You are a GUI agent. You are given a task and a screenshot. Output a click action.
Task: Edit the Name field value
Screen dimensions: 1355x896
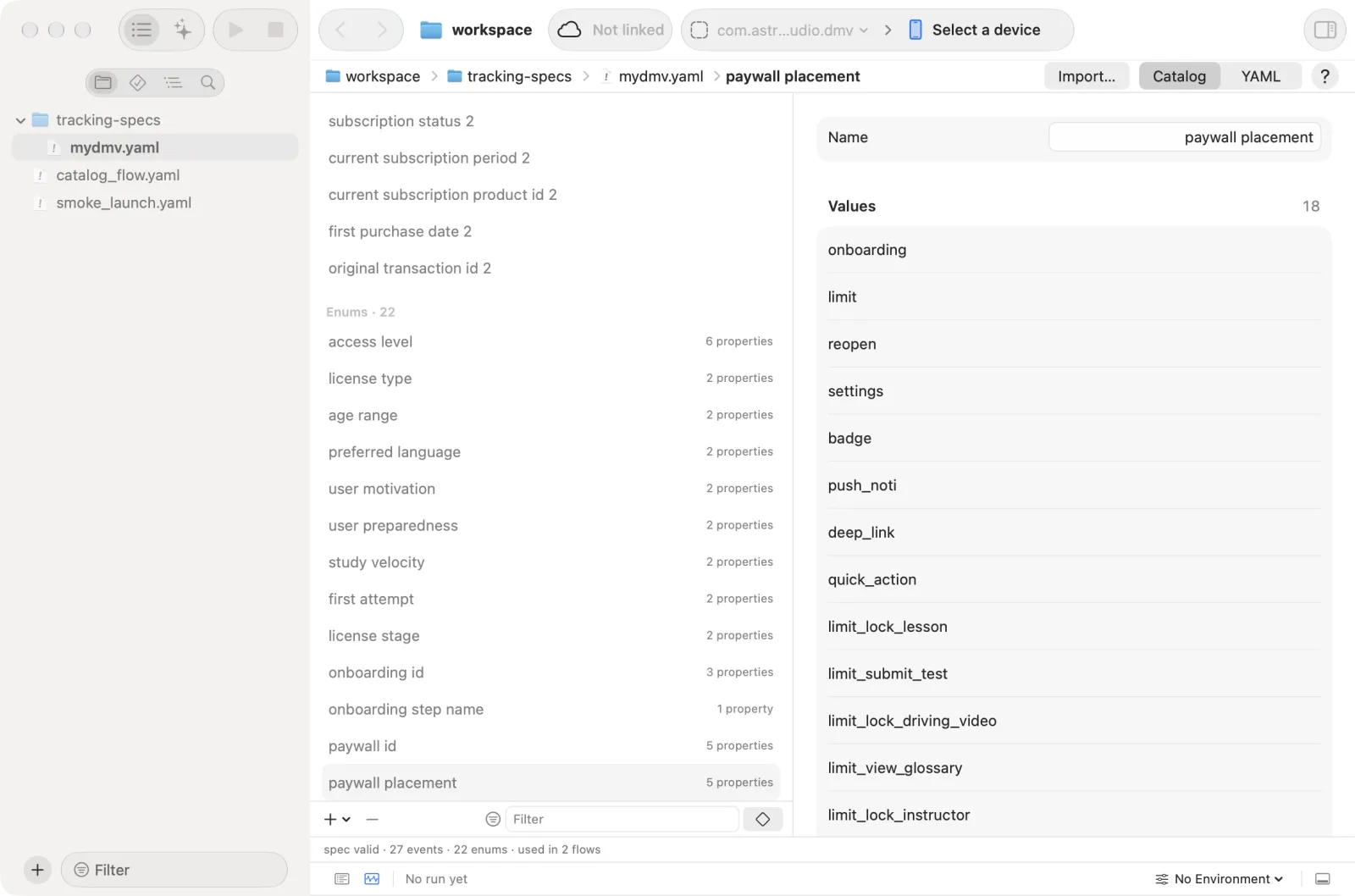click(1184, 137)
